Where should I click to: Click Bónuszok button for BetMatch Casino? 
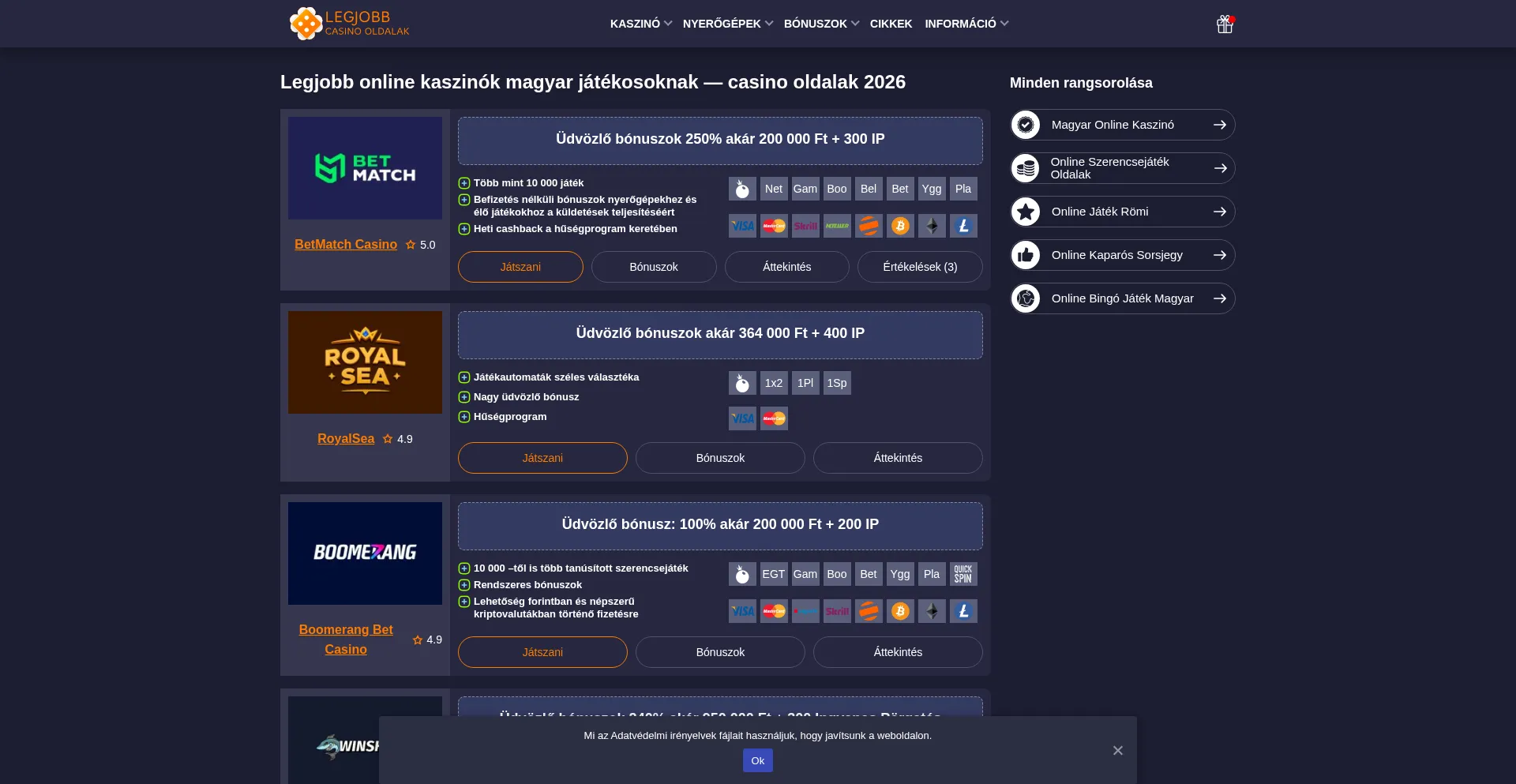tap(654, 267)
